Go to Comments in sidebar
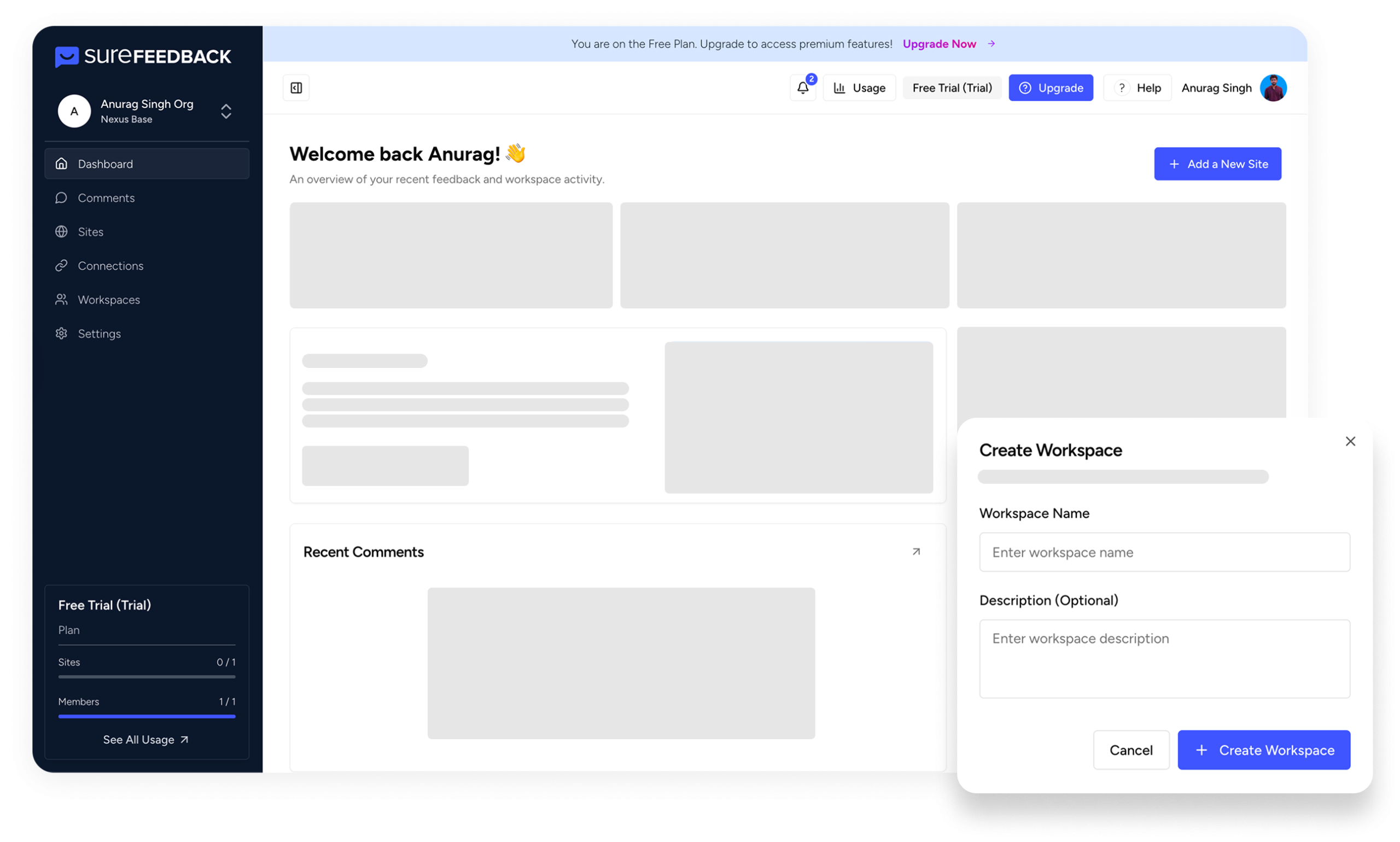This screenshot has height=842, width=1400. pyautogui.click(x=106, y=198)
